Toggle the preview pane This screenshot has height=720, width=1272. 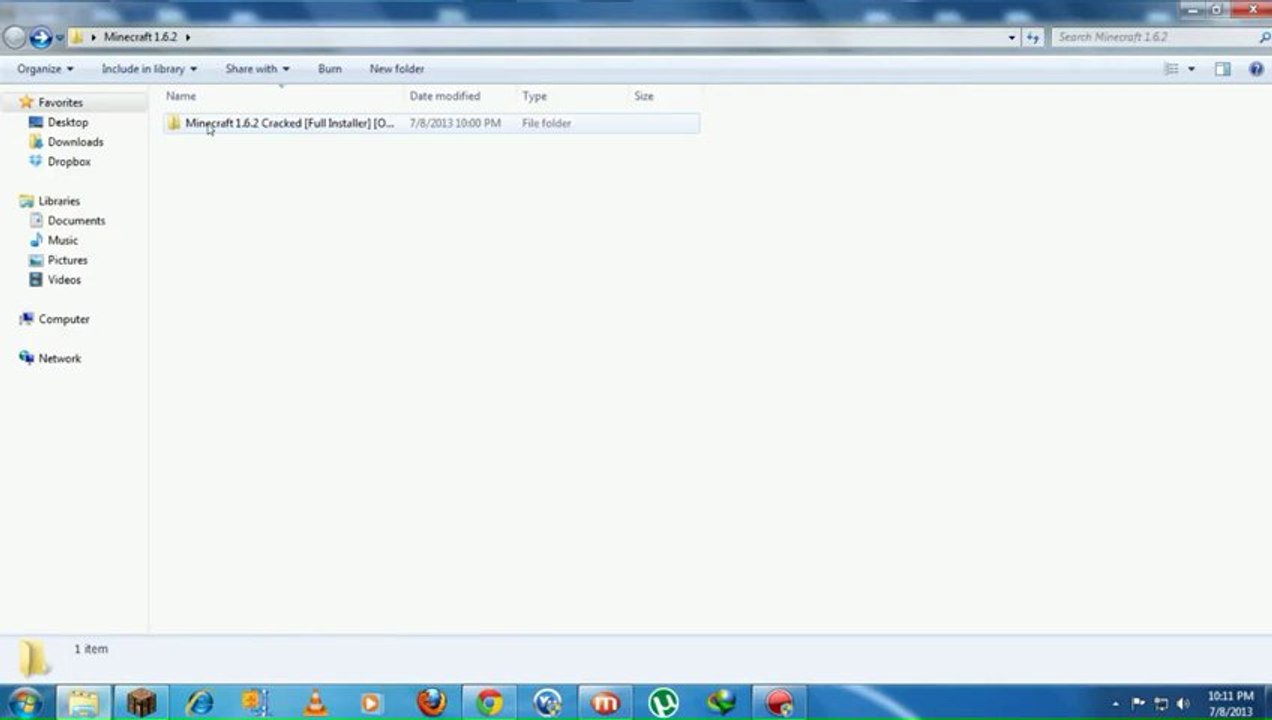click(1222, 69)
